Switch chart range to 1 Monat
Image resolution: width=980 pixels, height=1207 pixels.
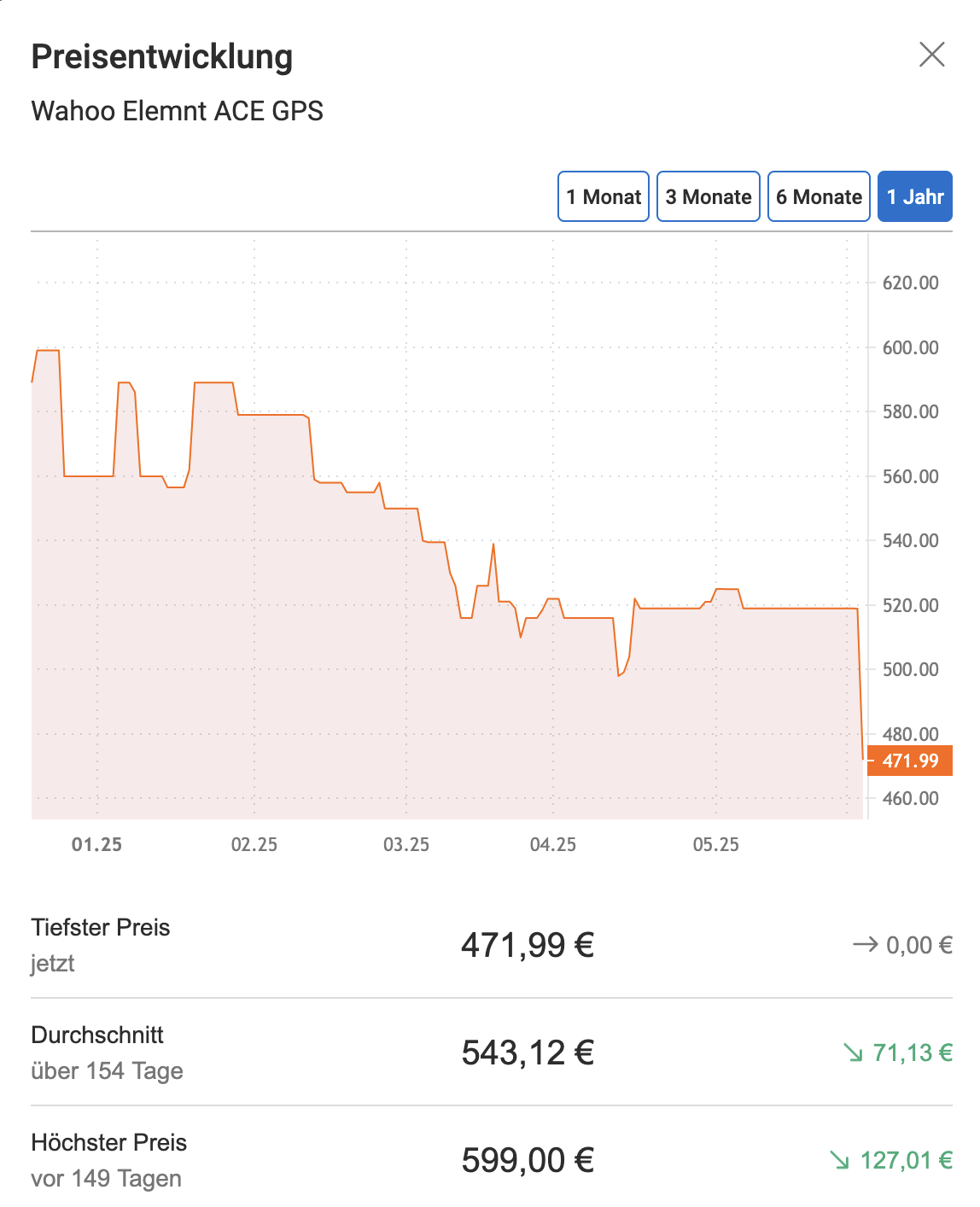pos(604,196)
